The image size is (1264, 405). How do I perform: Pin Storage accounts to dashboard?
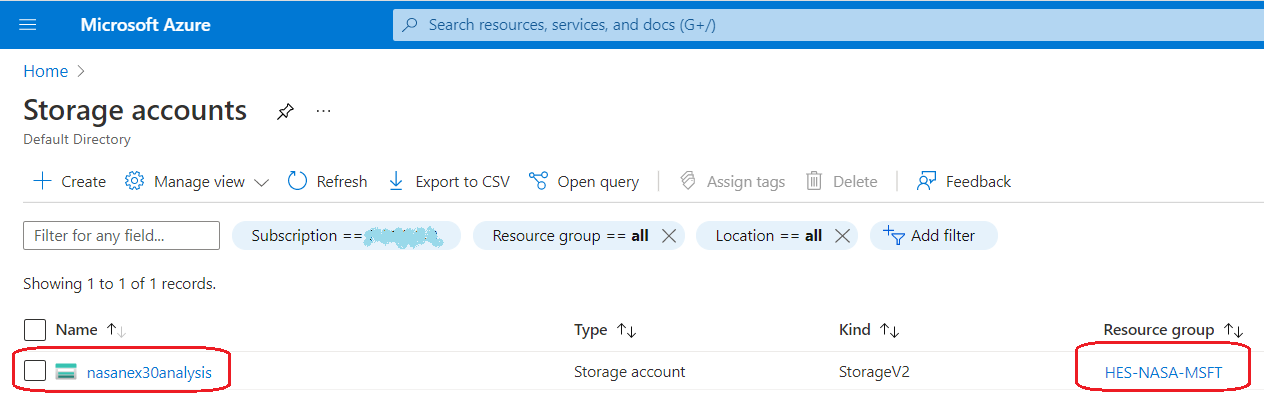285,111
